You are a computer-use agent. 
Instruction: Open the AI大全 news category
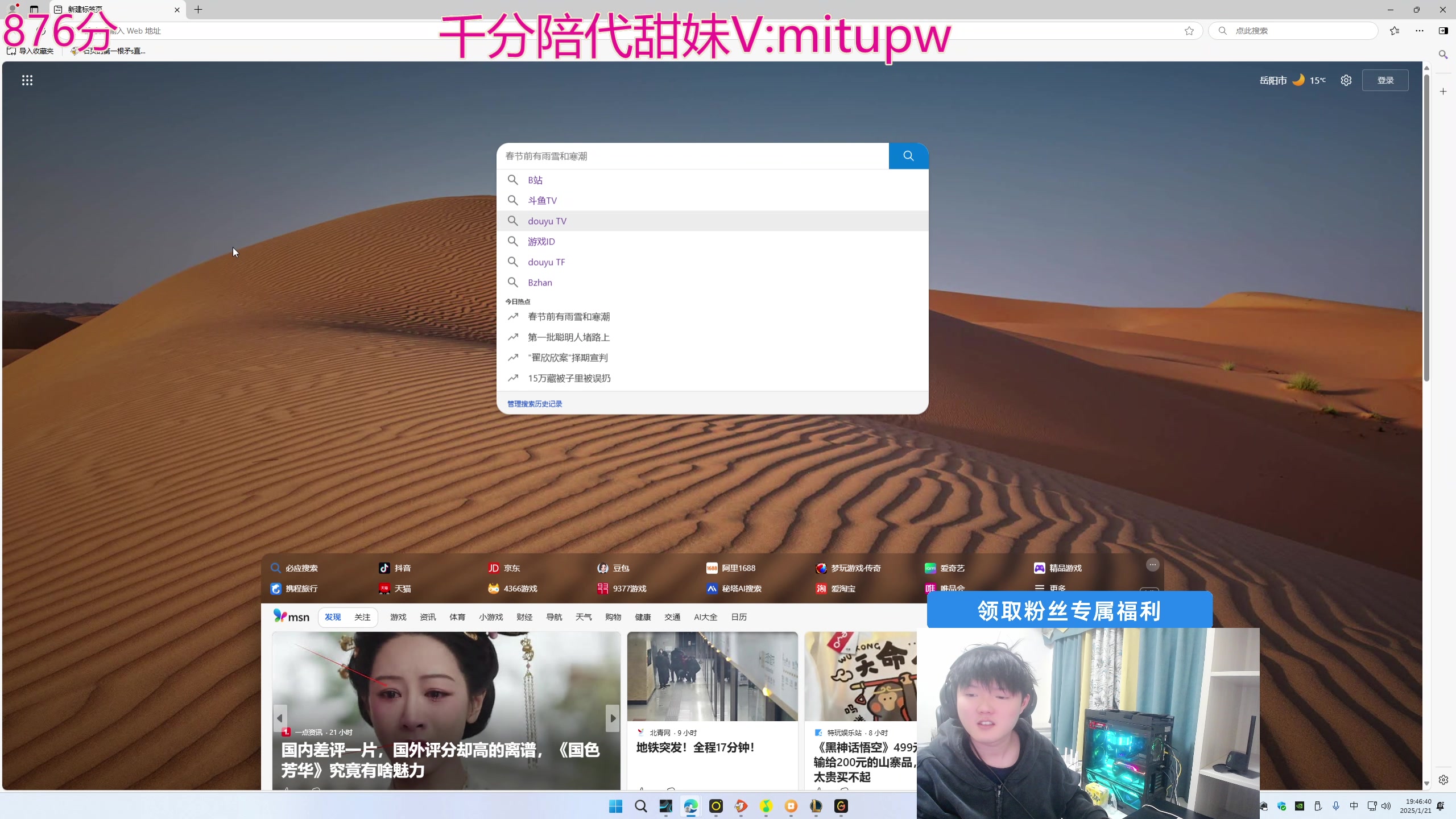705,617
